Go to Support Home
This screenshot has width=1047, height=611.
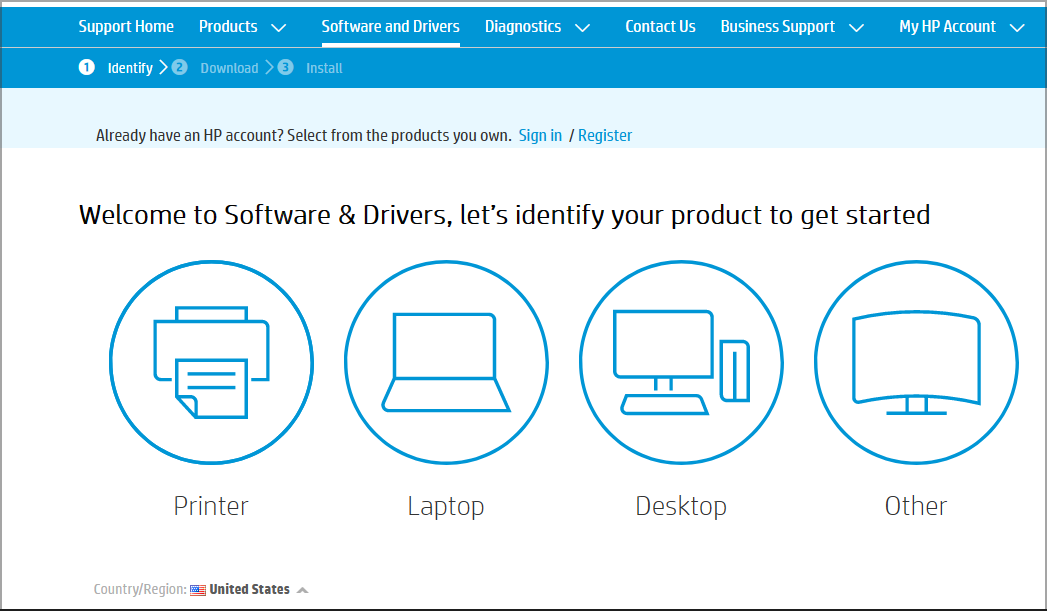126,27
